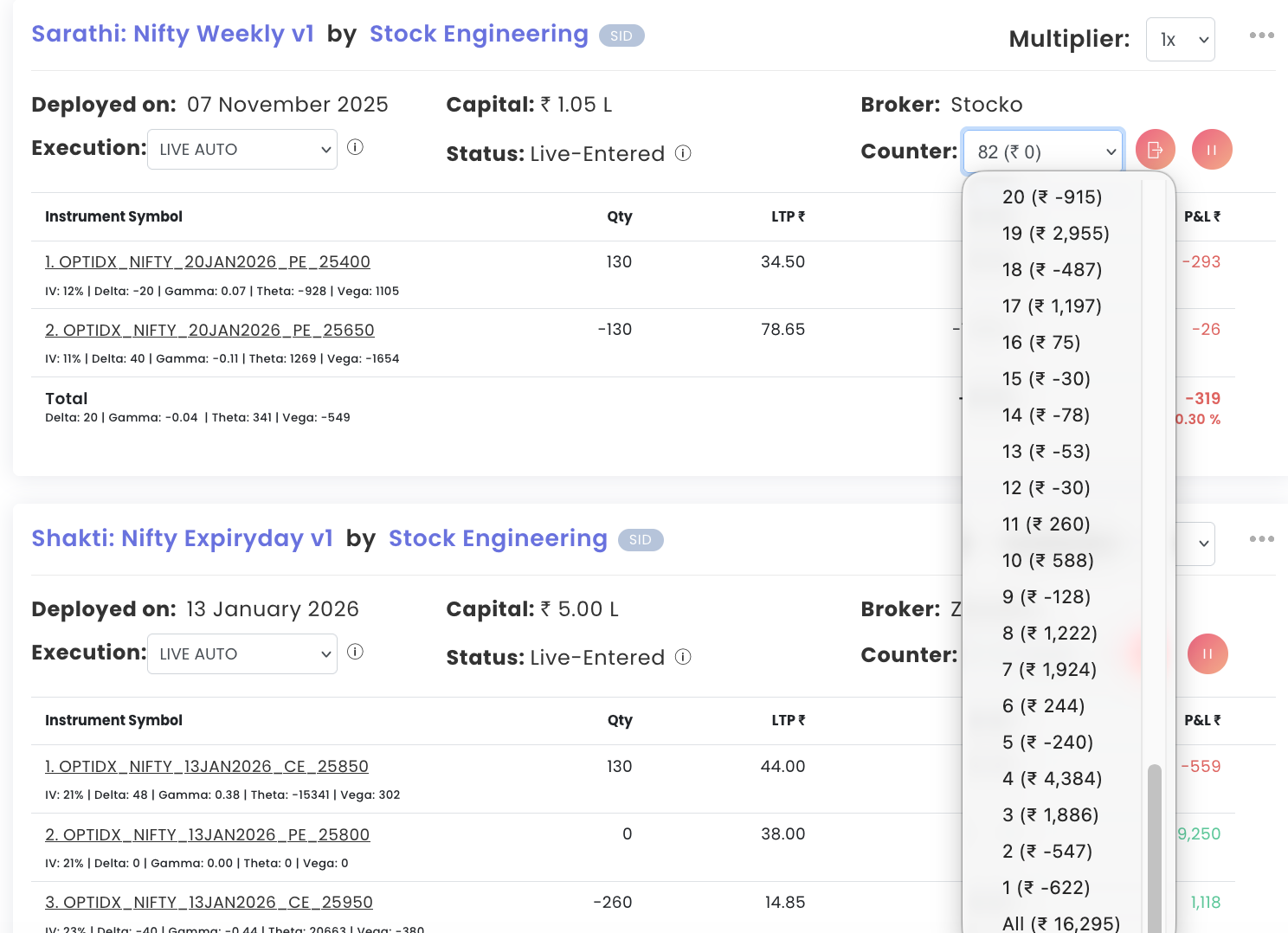This screenshot has height=933, width=1288.
Task: Open the three-dot menu for Shakti strategy
Action: pos(1261,538)
